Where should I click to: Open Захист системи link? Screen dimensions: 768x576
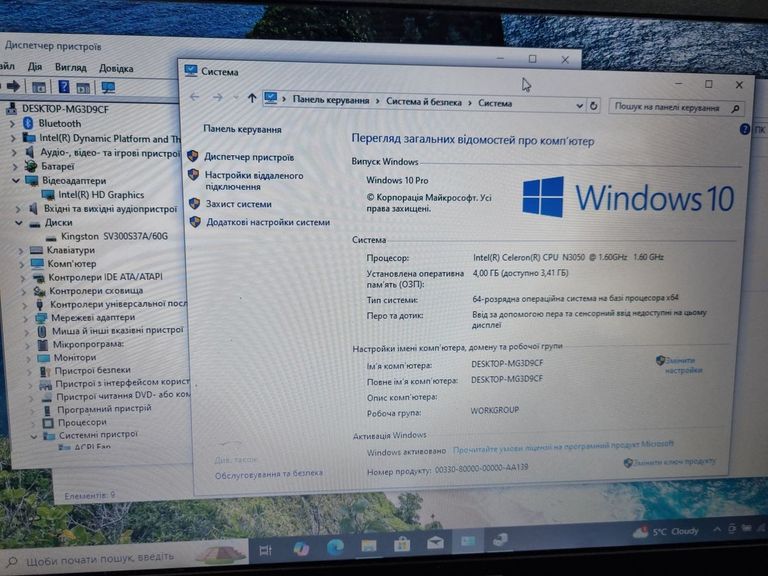click(238, 204)
